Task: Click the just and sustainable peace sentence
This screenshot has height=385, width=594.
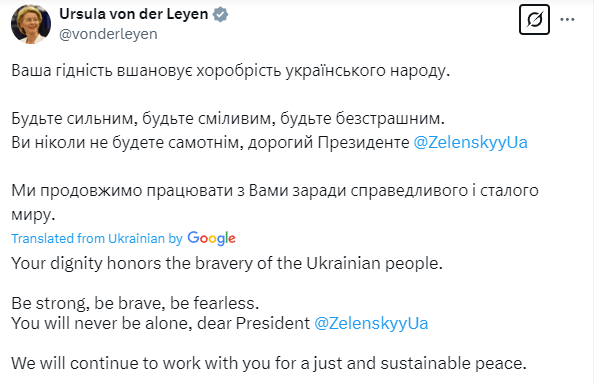Action: point(269,363)
